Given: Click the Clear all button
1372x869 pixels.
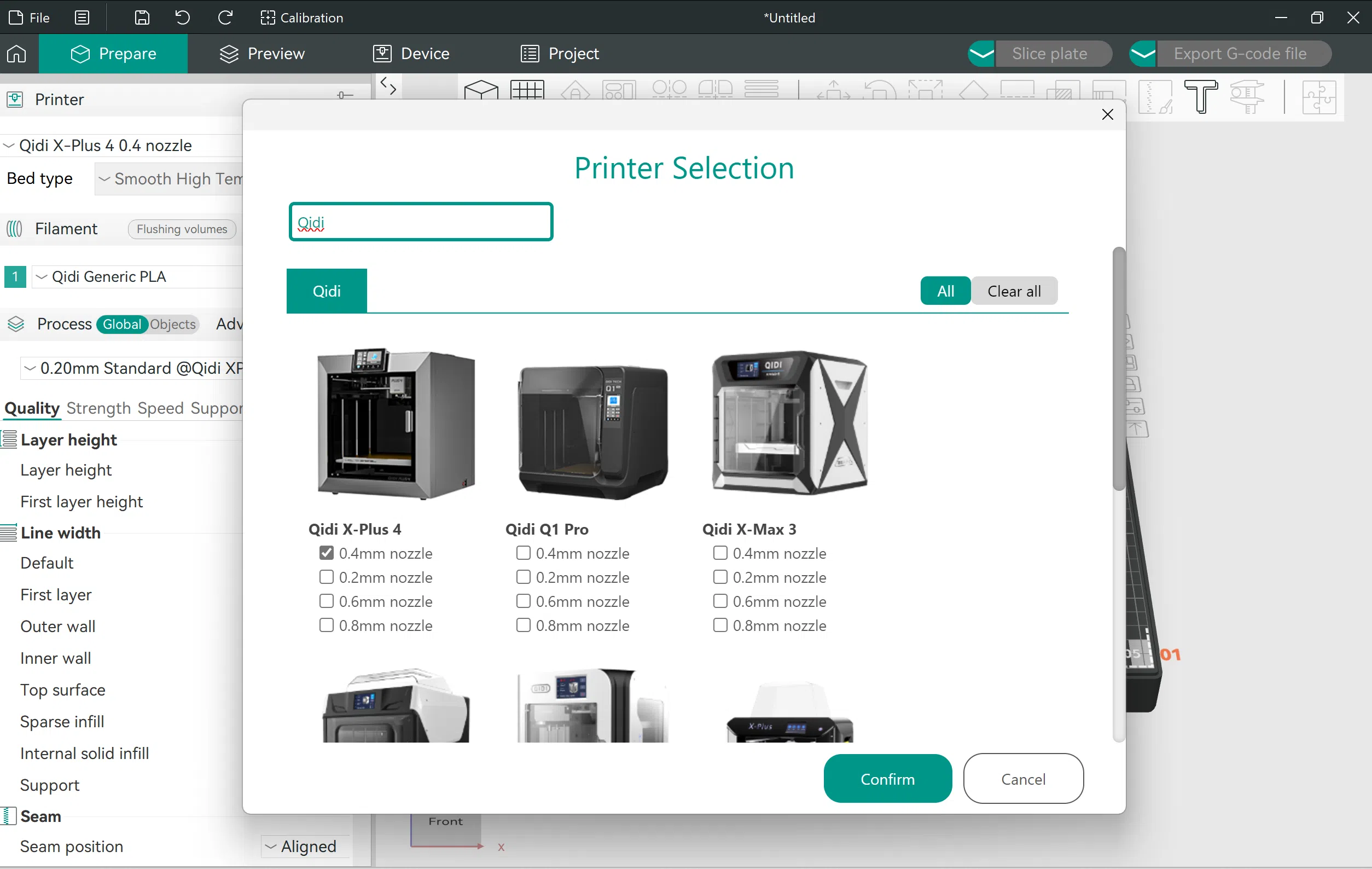Looking at the screenshot, I should click(1014, 291).
